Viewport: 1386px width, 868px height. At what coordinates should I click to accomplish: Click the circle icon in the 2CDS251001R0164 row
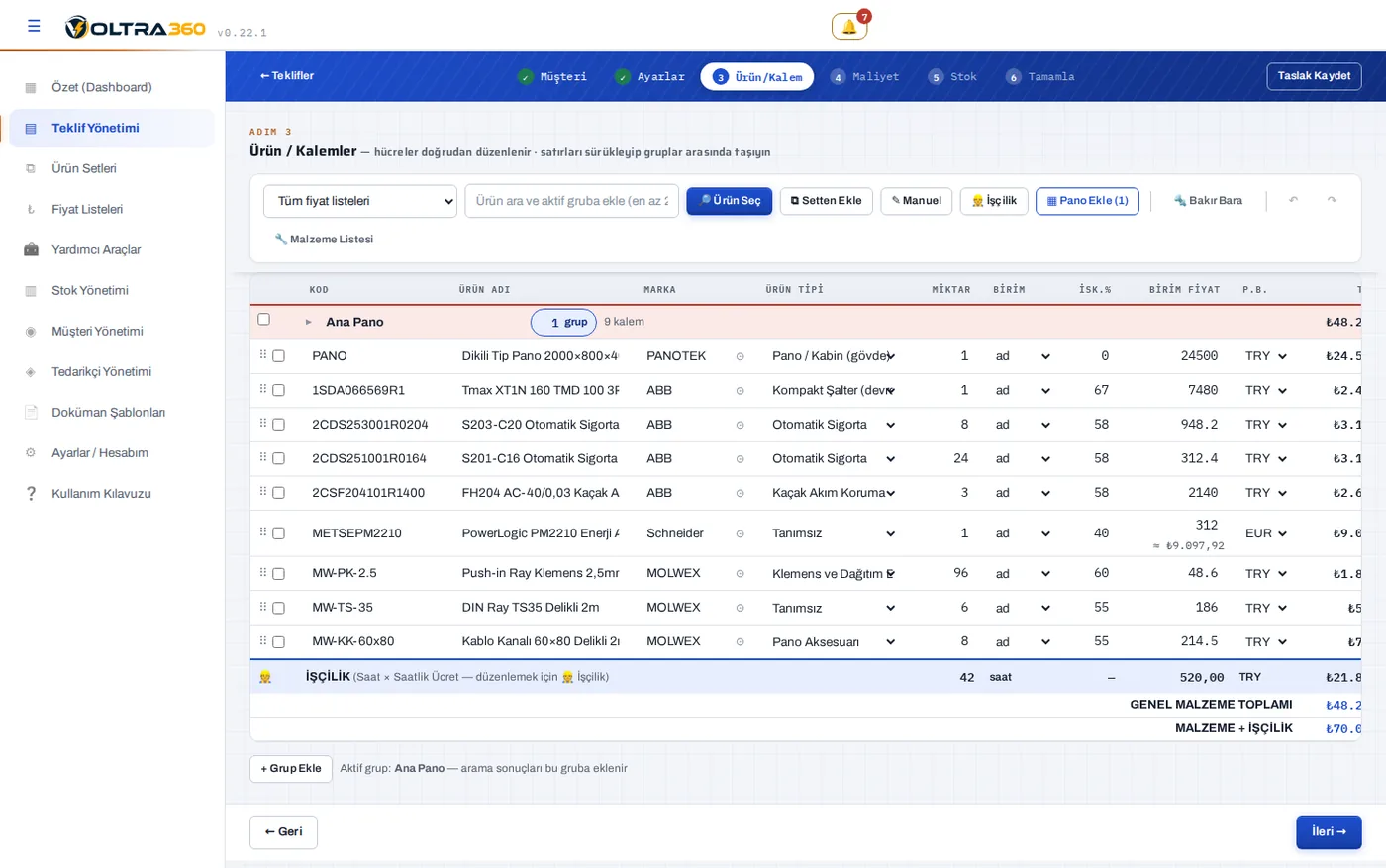click(740, 459)
